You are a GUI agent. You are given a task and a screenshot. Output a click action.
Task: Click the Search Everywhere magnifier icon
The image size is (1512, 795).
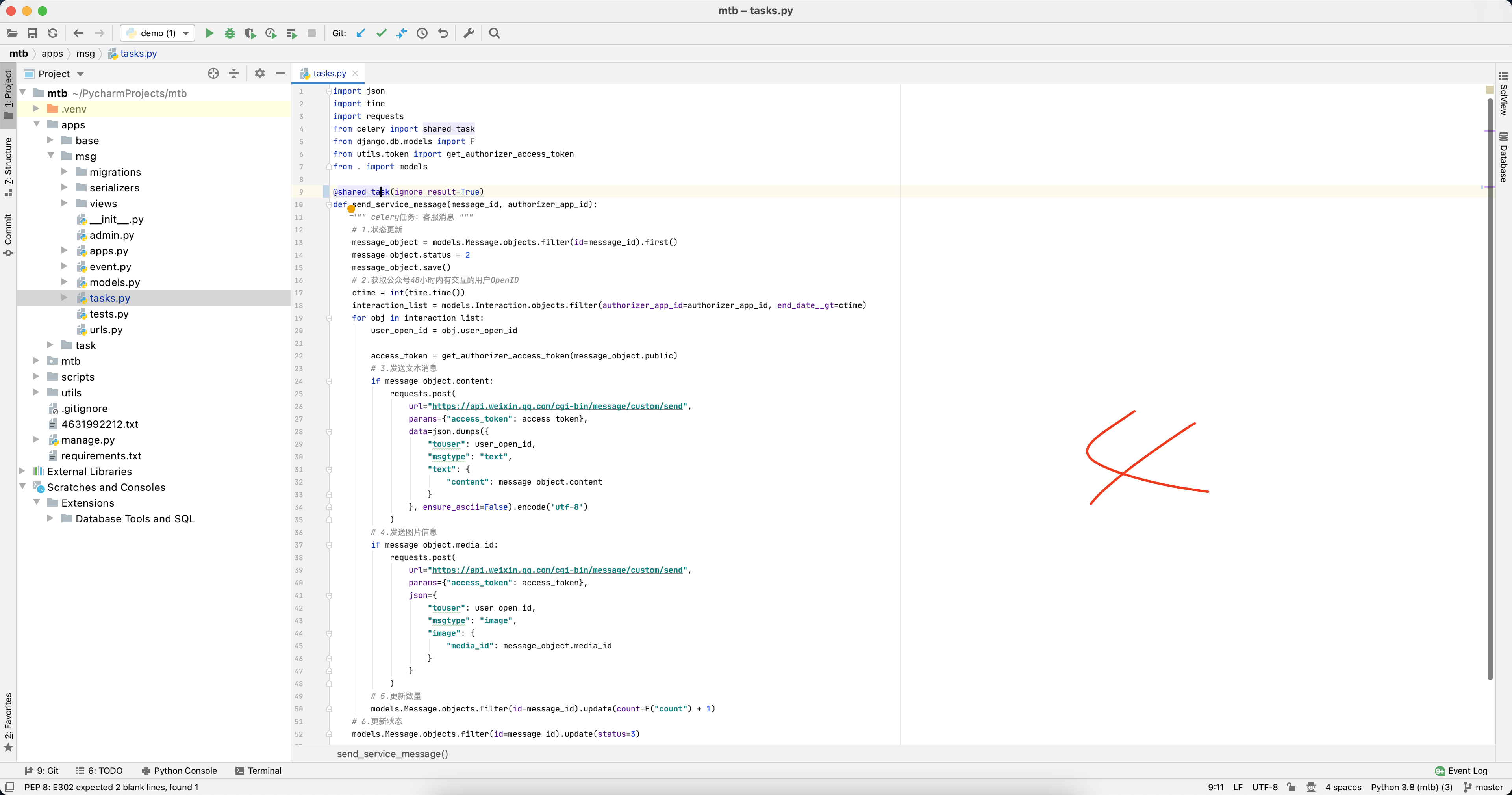click(x=495, y=33)
